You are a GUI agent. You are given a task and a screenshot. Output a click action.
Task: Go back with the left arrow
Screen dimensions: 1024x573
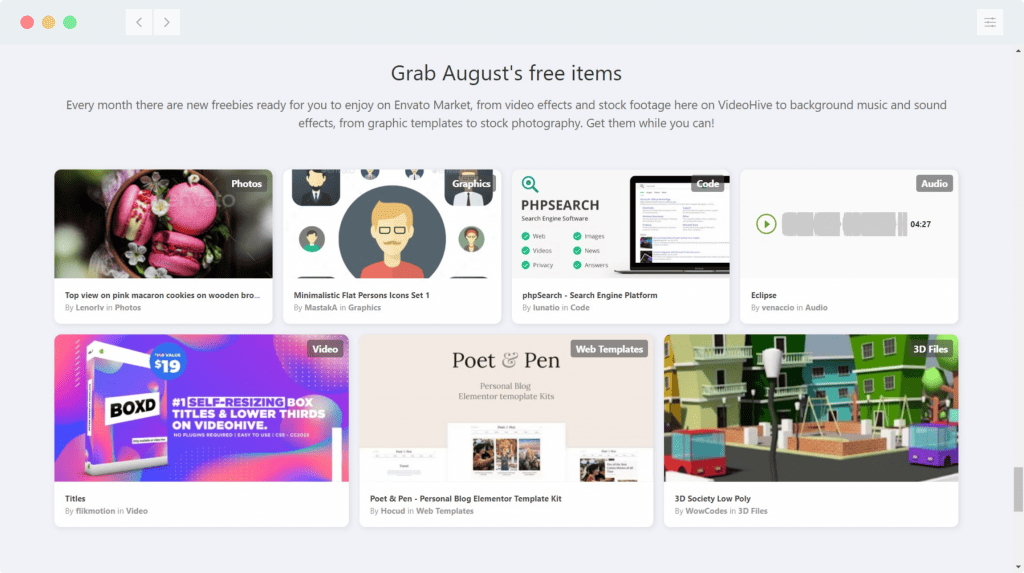tap(139, 22)
